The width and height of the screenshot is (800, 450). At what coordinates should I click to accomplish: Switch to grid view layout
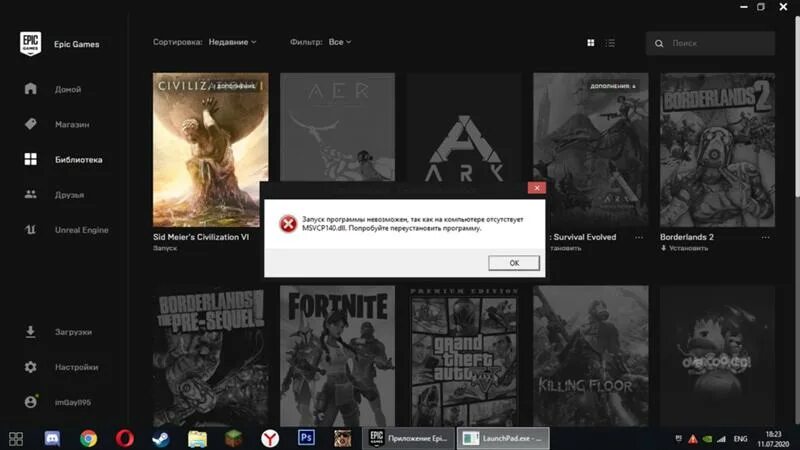[590, 43]
